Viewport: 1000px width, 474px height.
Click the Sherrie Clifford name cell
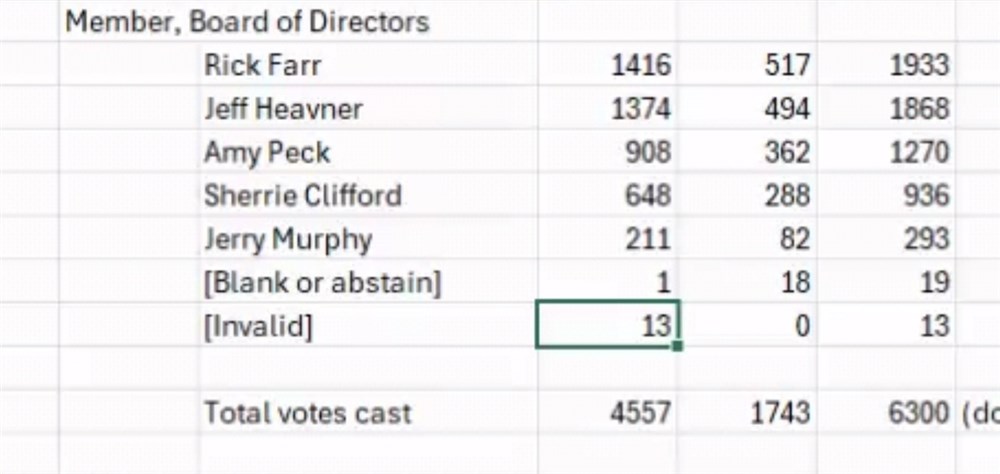click(369, 195)
